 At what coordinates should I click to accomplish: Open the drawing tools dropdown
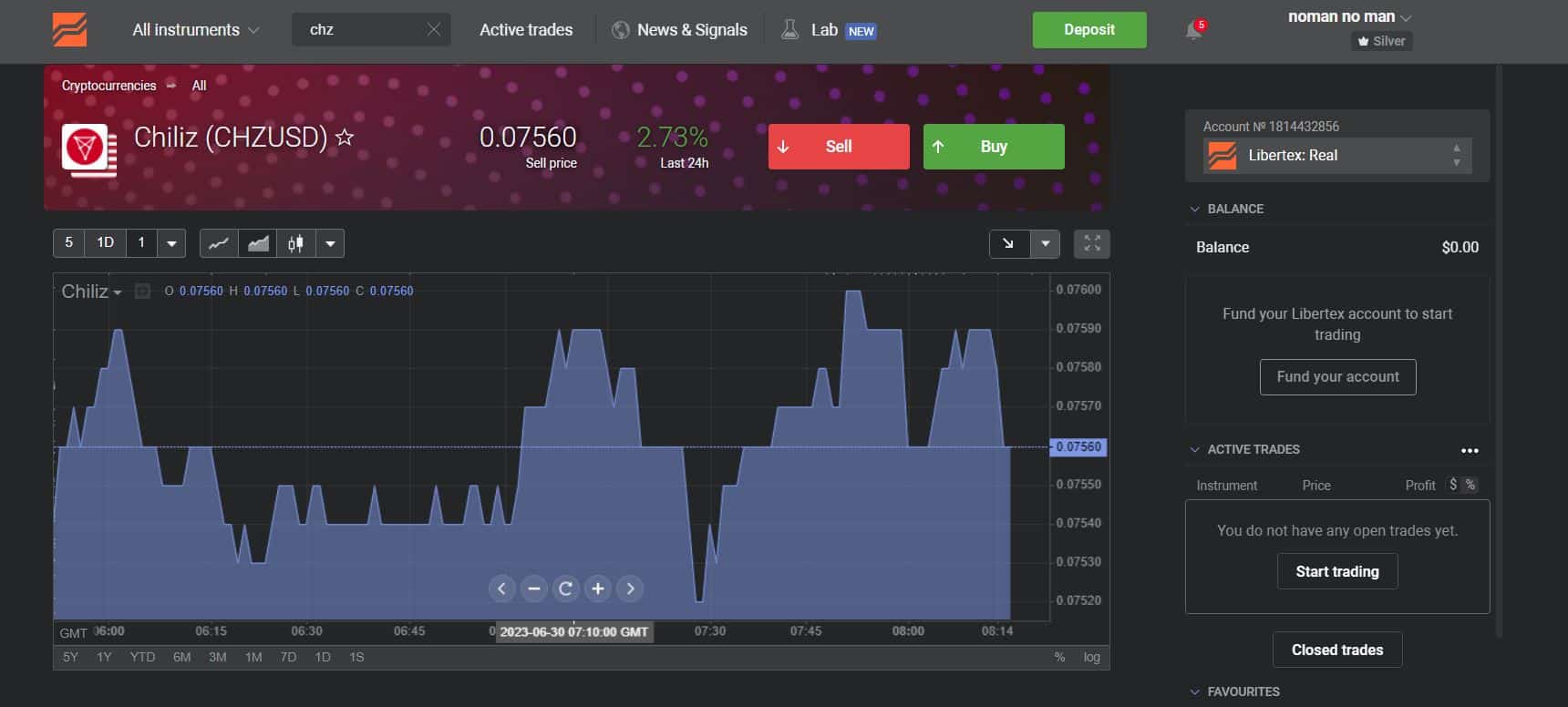pyautogui.click(x=1045, y=243)
